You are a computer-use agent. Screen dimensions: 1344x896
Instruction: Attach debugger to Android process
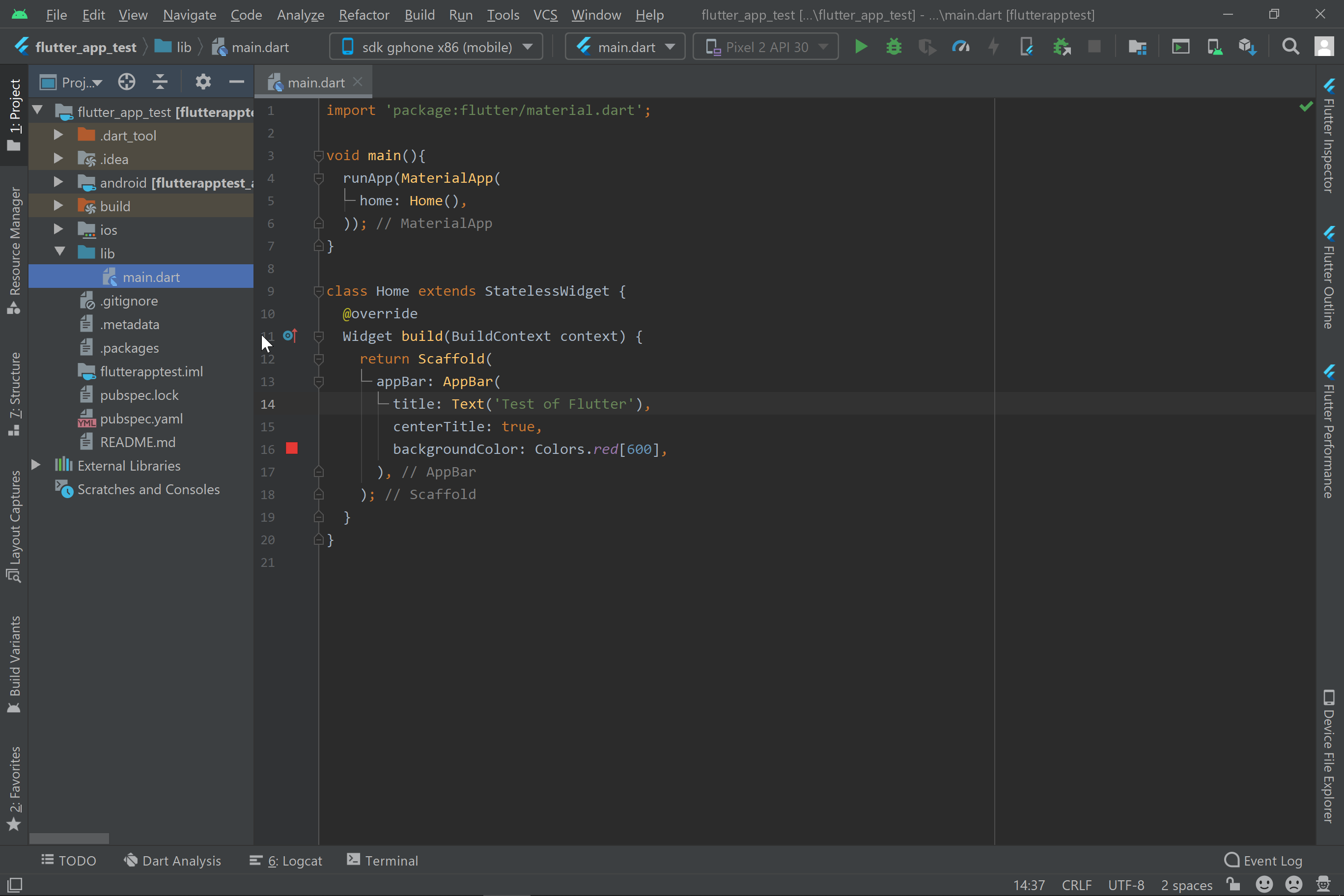coord(1062,46)
